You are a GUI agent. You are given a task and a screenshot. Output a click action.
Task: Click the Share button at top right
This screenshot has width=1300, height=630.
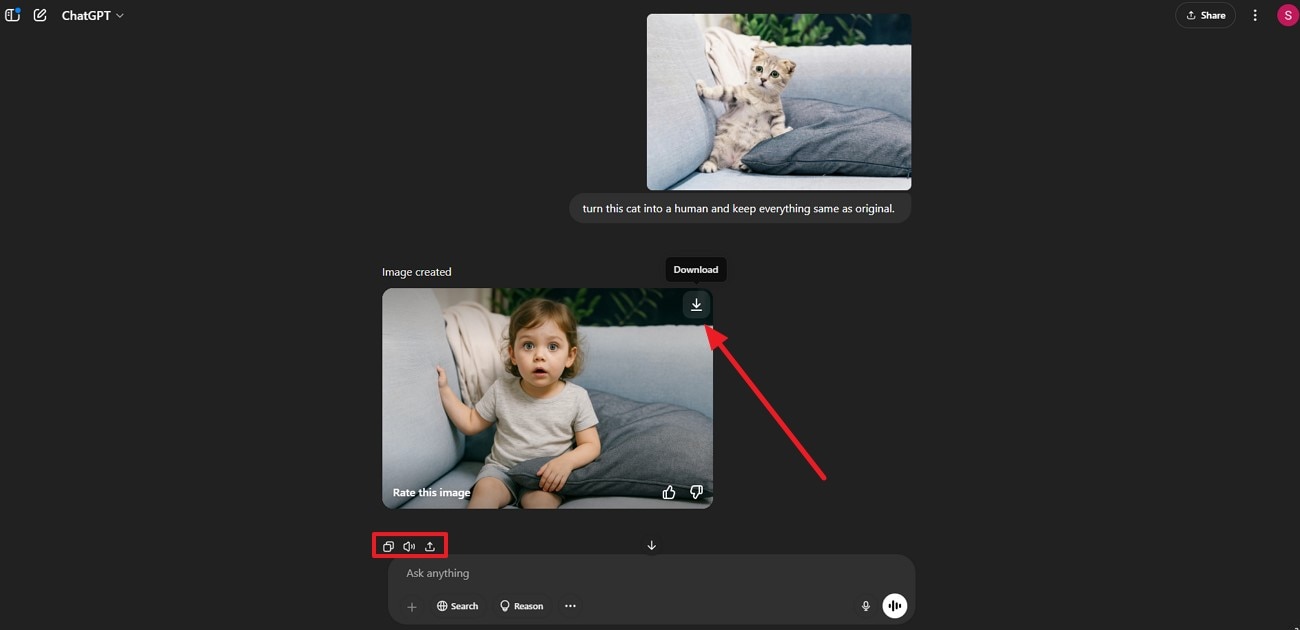tap(1205, 15)
